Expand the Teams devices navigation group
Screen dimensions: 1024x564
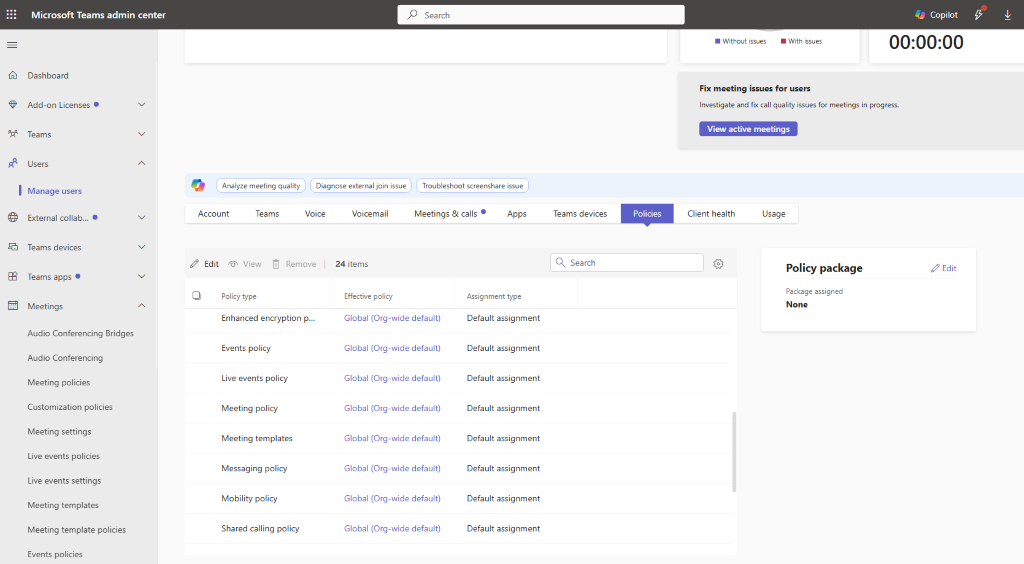tap(142, 247)
